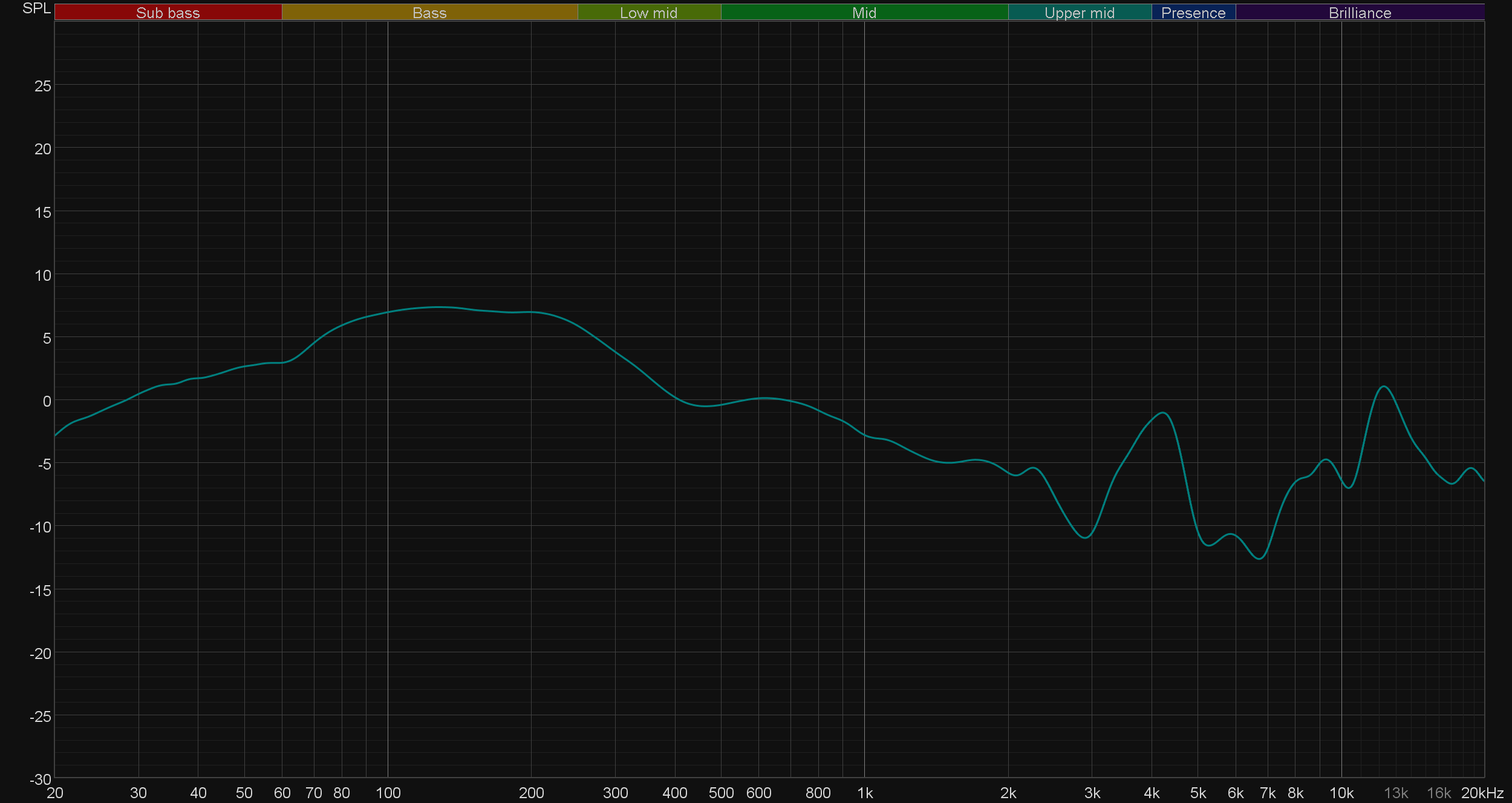Click the curve dip near 3k
Viewport: 1512px width, 803px height.
pos(1086,537)
